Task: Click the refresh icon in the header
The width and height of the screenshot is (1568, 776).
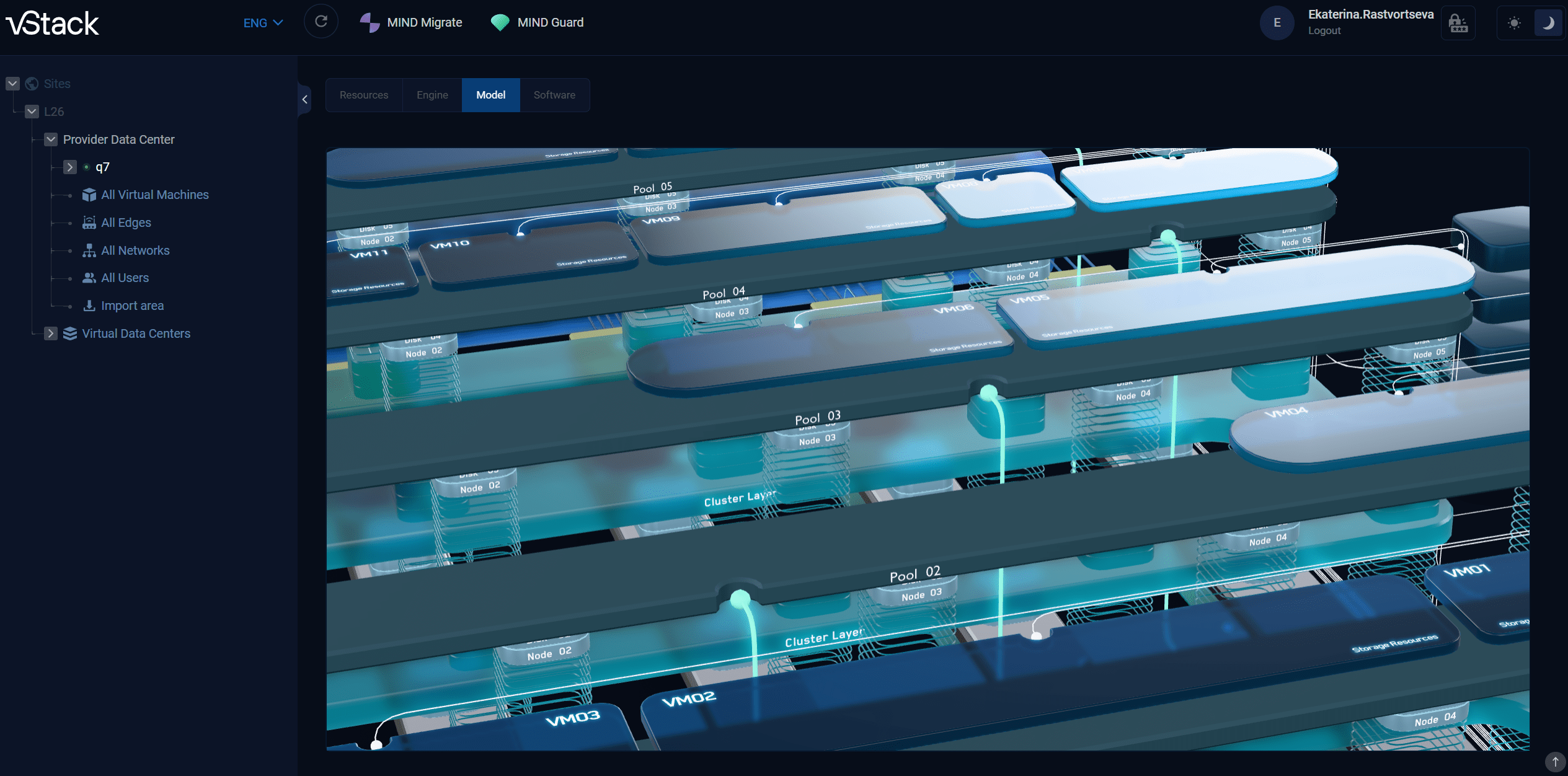Action: click(x=321, y=22)
